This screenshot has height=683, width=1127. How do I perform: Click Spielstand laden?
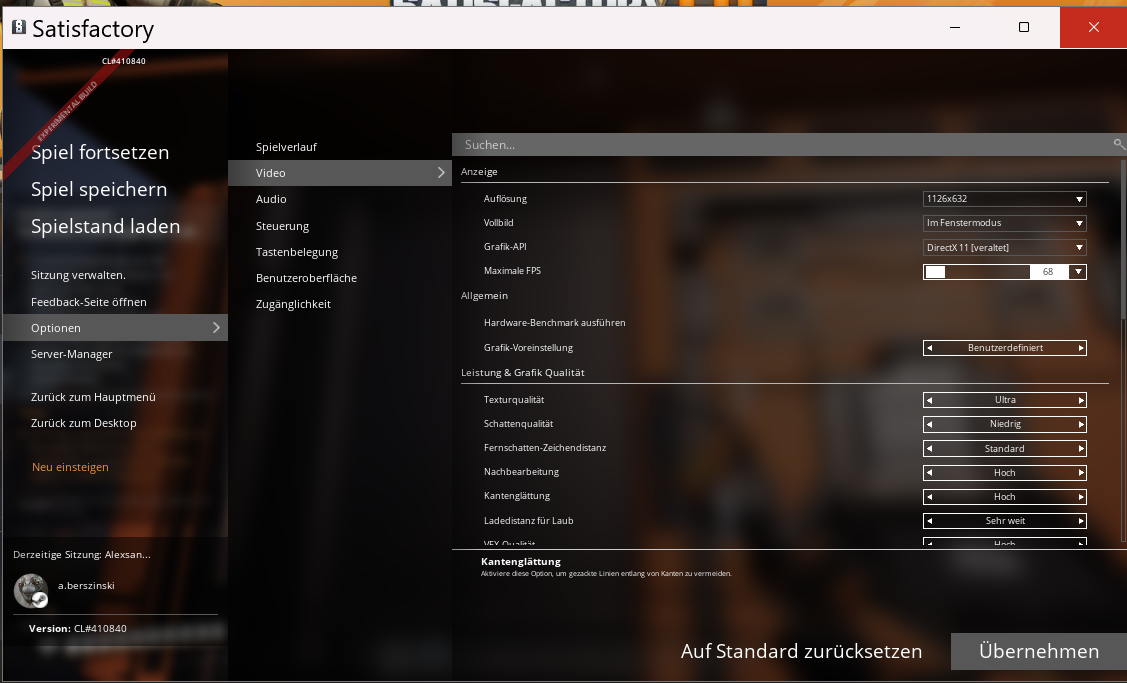(106, 226)
